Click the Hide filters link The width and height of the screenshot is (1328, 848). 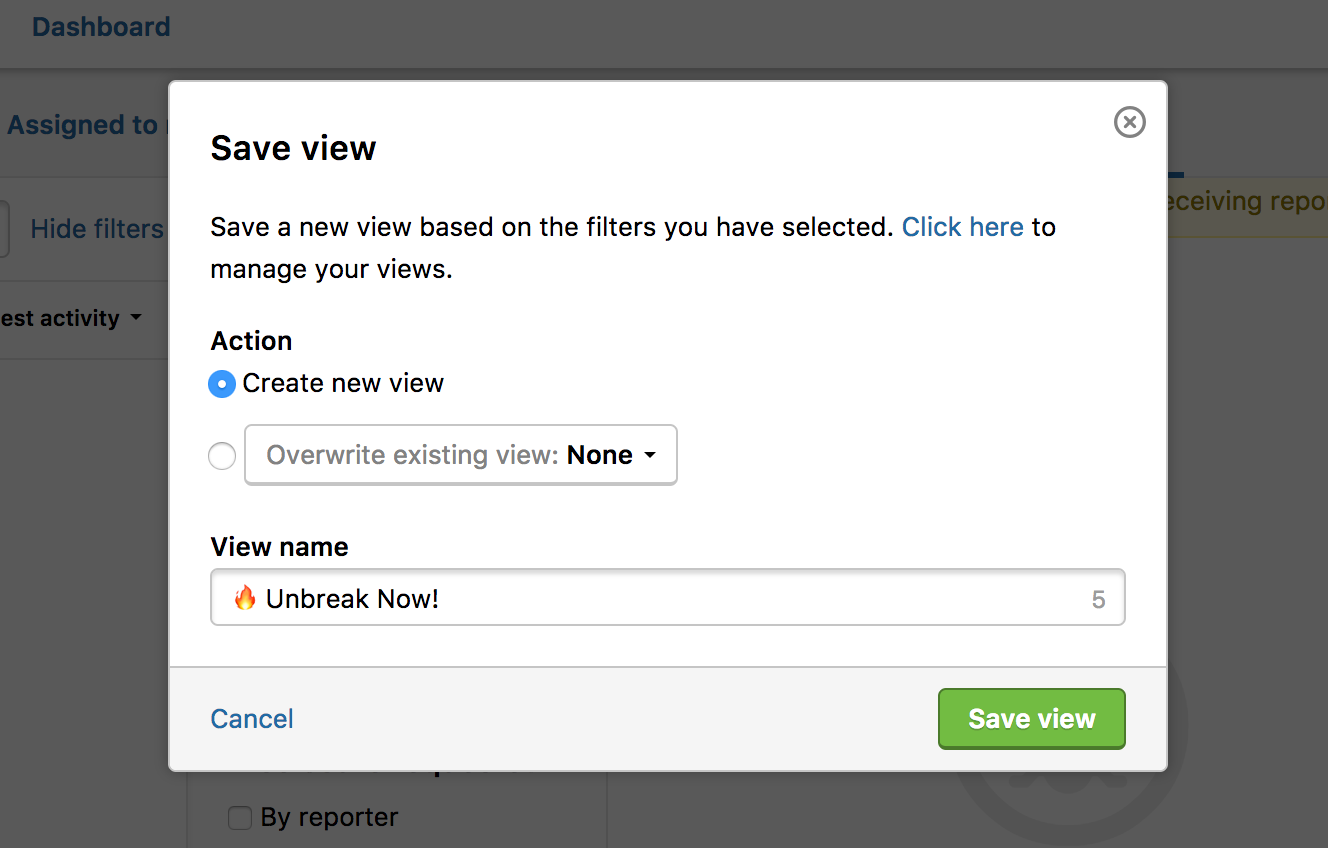pyautogui.click(x=97, y=229)
